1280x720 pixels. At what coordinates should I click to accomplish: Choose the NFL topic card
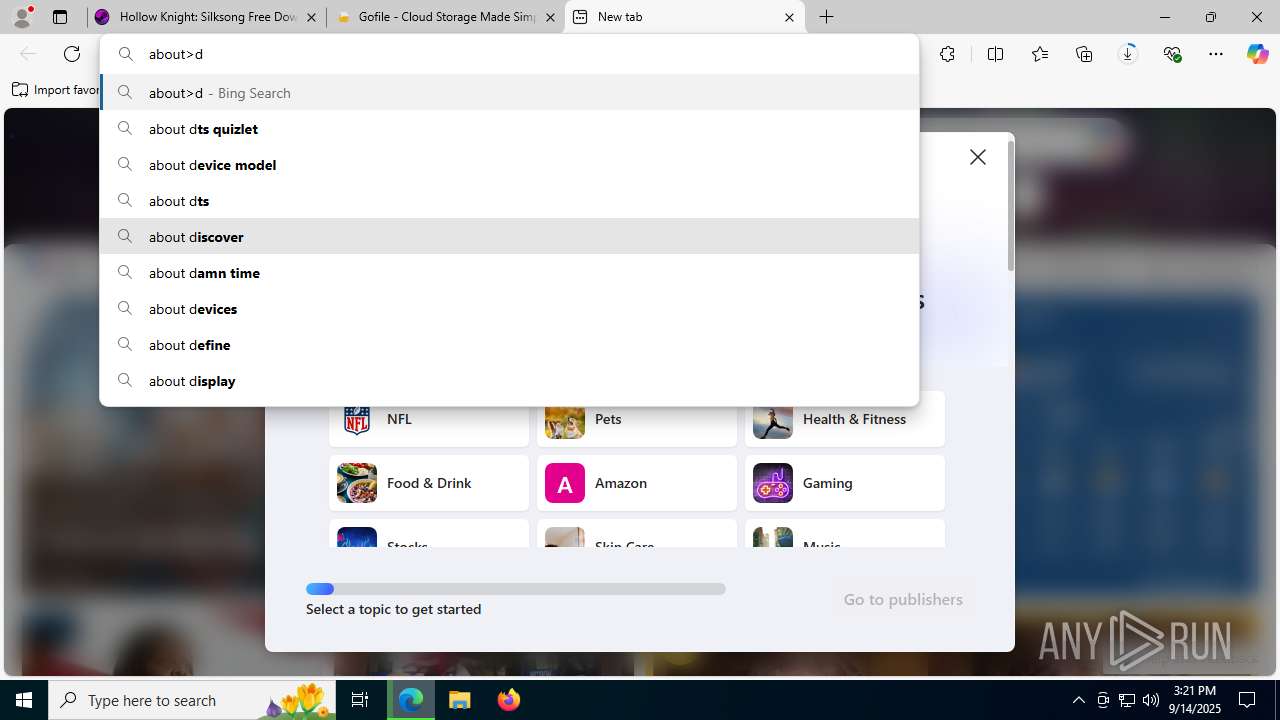[x=429, y=419]
